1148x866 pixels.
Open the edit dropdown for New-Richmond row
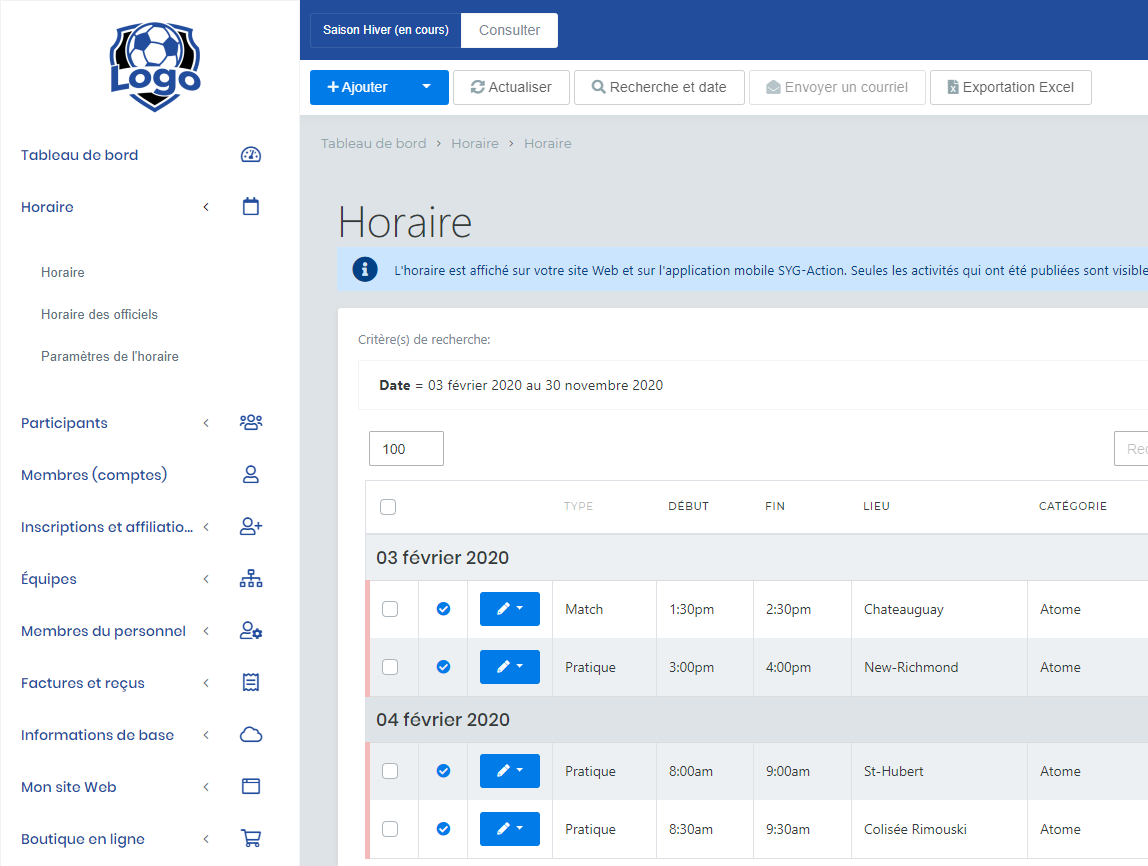point(510,667)
